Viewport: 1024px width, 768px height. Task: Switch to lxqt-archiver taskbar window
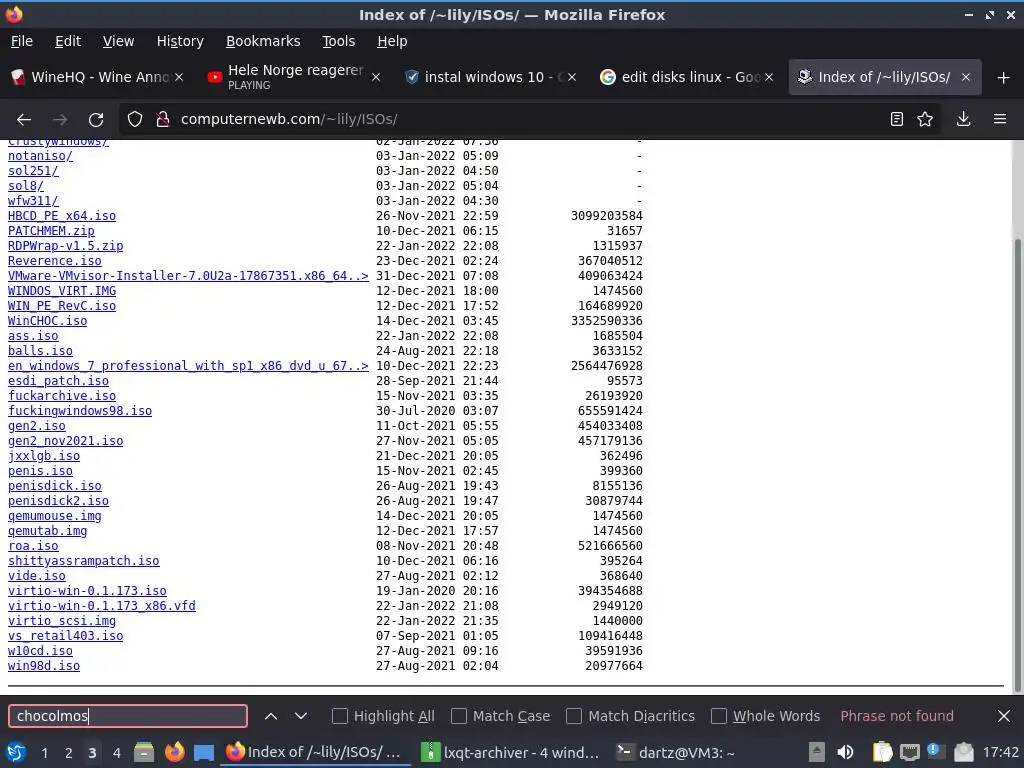click(x=510, y=753)
